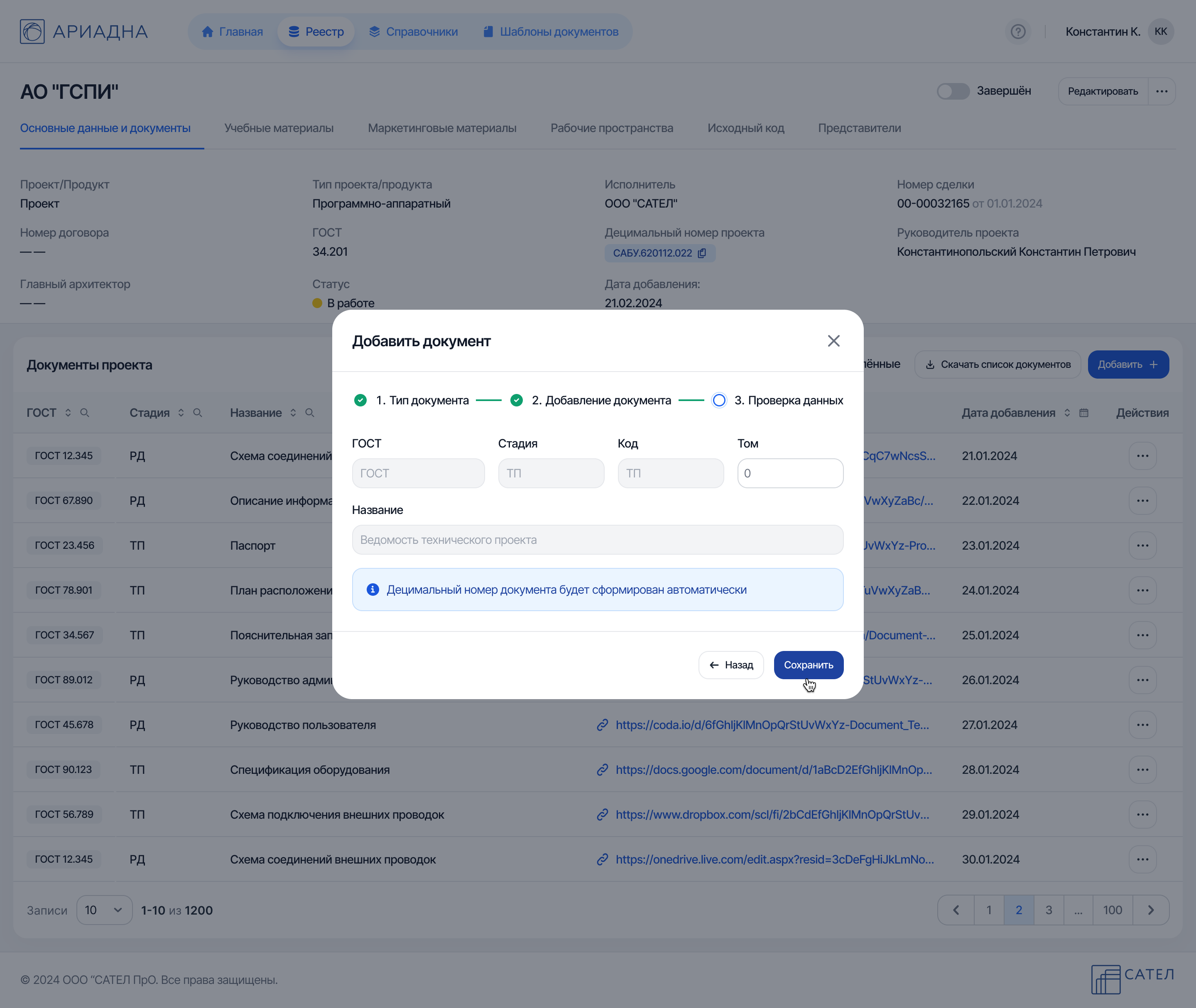Go to previous page arrow

[956, 910]
